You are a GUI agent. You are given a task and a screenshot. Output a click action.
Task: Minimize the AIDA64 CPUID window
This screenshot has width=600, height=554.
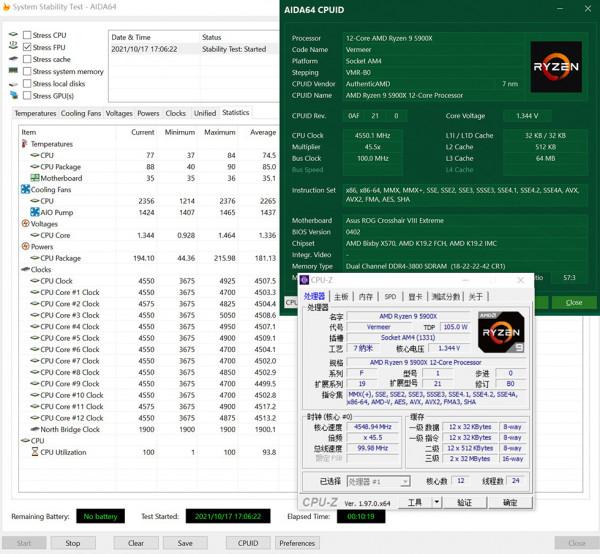click(560, 9)
